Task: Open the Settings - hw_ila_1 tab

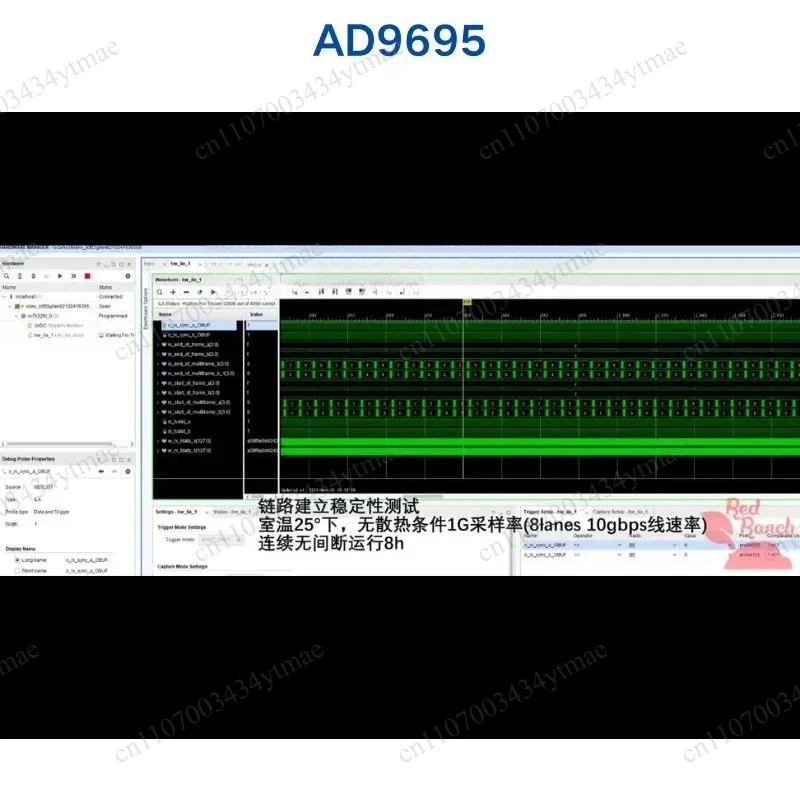Action: [176, 512]
